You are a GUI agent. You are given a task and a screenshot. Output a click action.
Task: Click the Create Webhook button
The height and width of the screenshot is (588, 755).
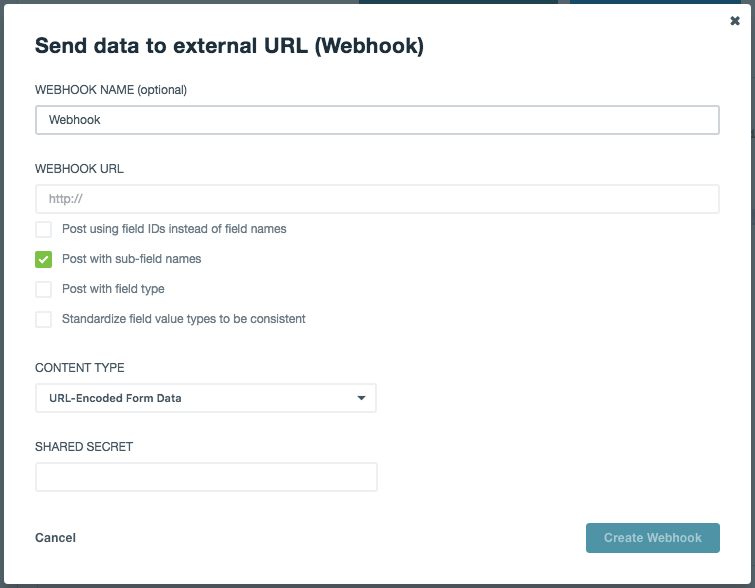(652, 538)
